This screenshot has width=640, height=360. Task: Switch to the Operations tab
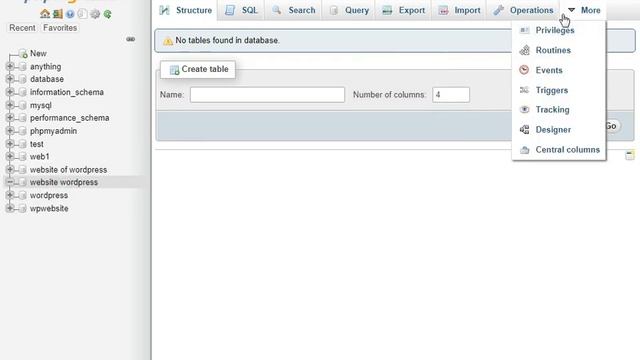coord(523,10)
